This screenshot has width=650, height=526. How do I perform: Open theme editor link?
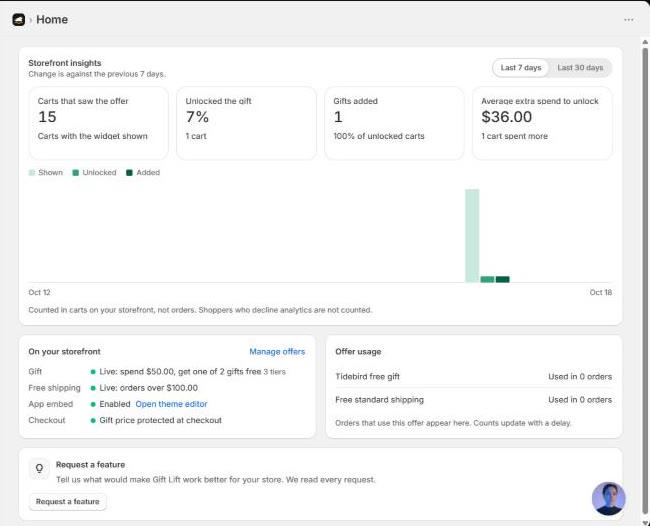pyautogui.click(x=171, y=404)
